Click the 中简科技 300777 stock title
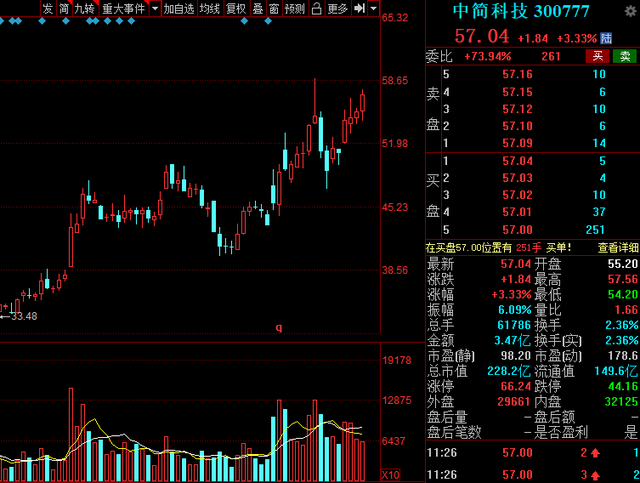The width and height of the screenshot is (640, 483). click(521, 11)
